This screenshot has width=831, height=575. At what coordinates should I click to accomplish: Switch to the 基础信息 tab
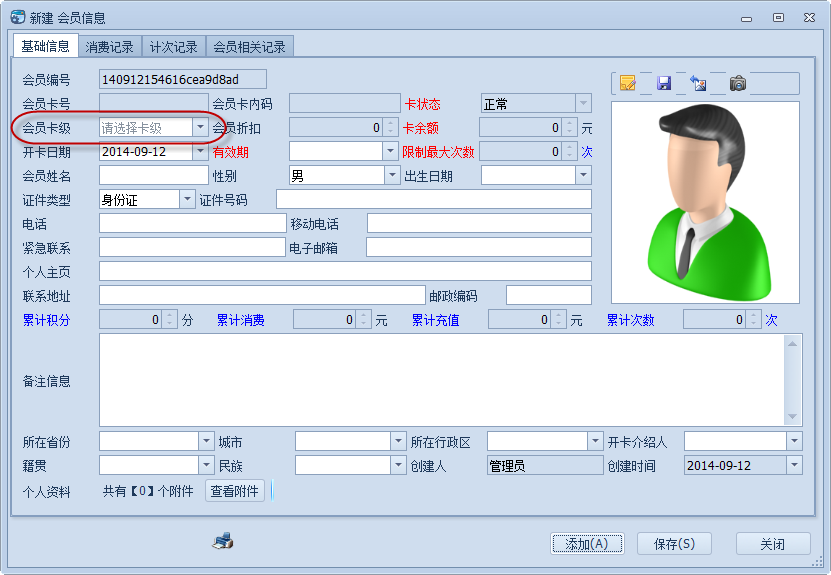tap(46, 47)
